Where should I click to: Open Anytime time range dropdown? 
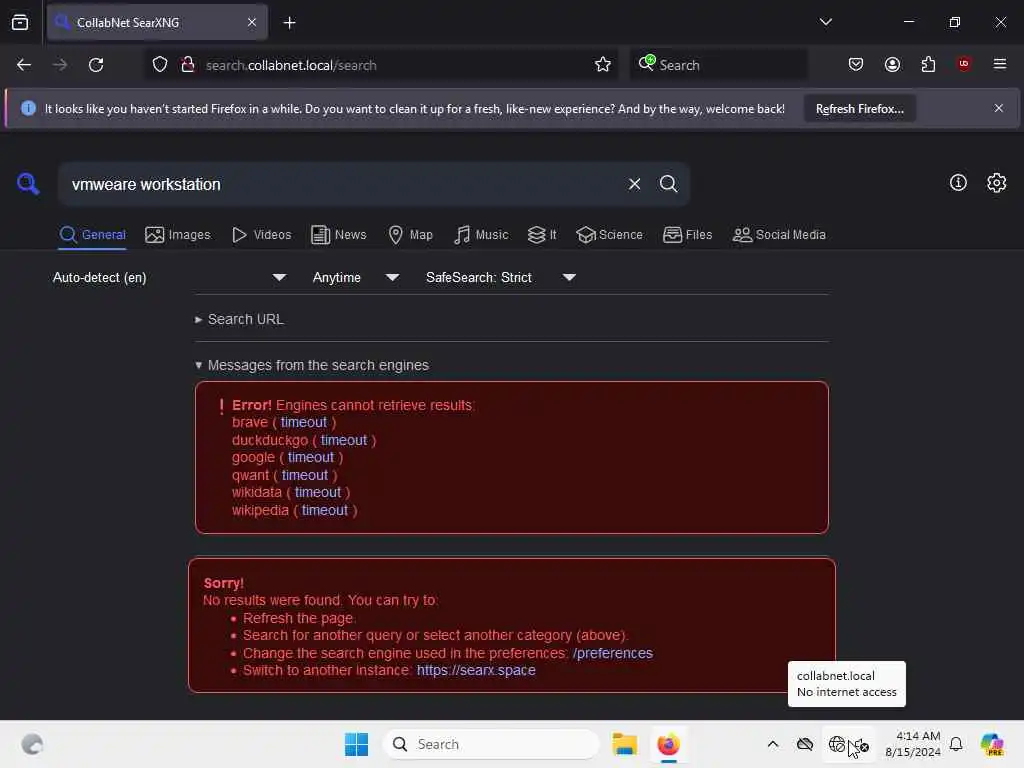click(x=355, y=278)
